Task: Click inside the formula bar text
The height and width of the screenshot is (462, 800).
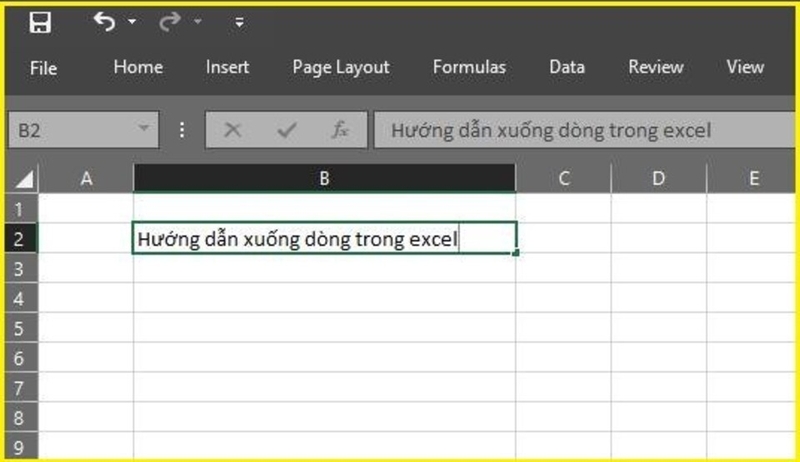Action: pyautogui.click(x=551, y=131)
